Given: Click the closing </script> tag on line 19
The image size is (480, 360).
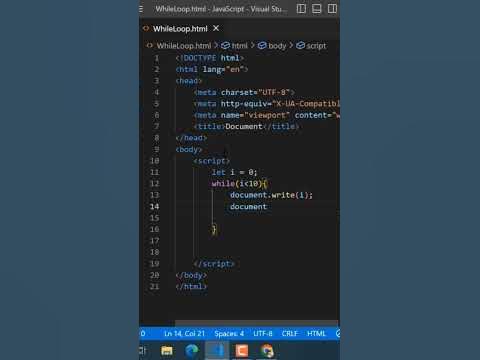Looking at the screenshot, I should (214, 264).
